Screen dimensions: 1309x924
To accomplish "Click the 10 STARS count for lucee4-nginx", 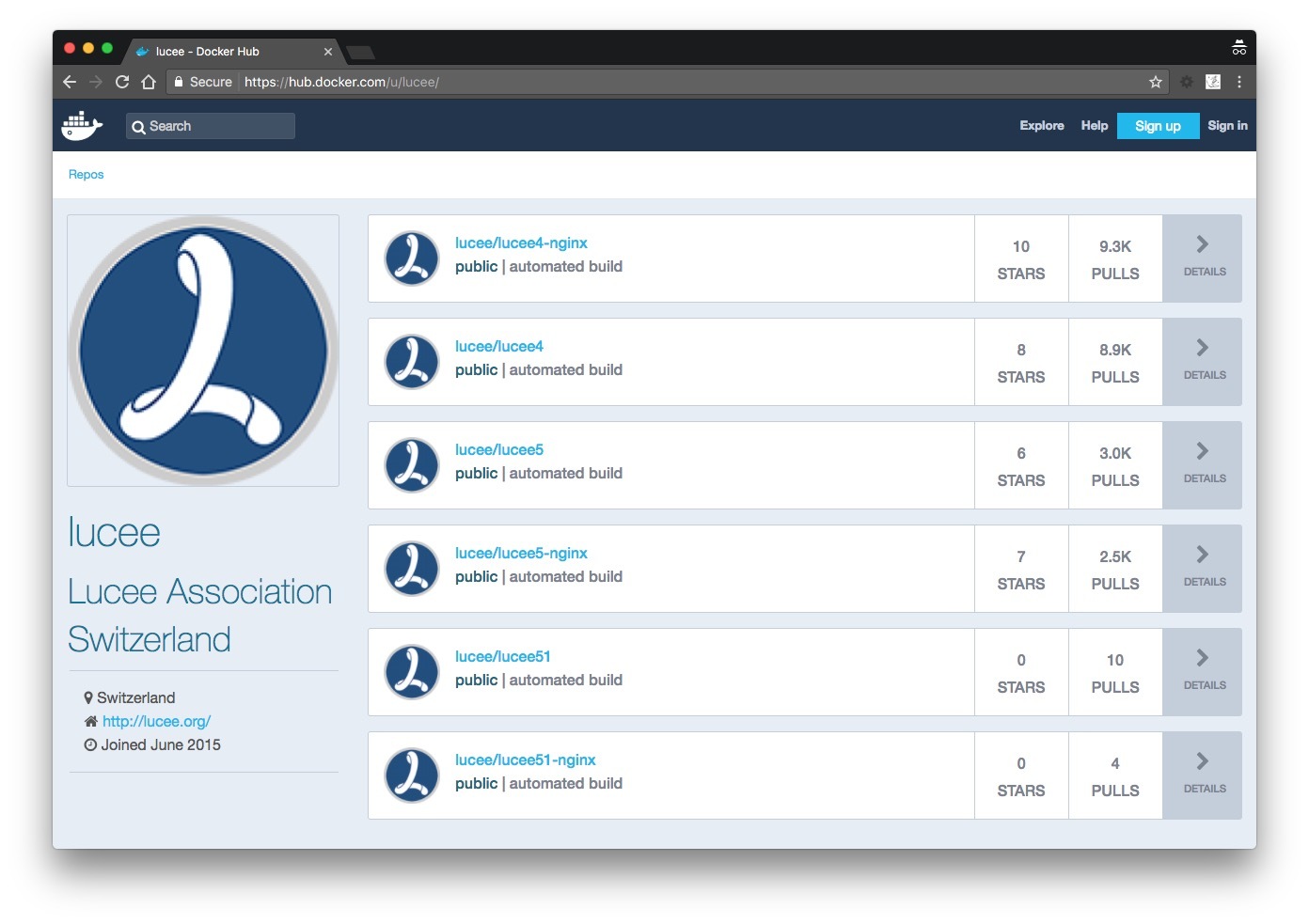I will point(1021,259).
